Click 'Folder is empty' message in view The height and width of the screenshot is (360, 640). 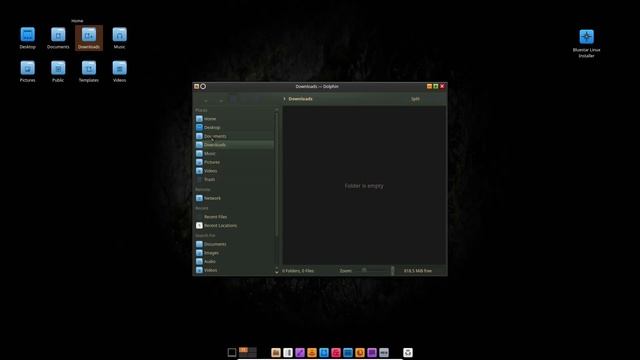tap(364, 186)
